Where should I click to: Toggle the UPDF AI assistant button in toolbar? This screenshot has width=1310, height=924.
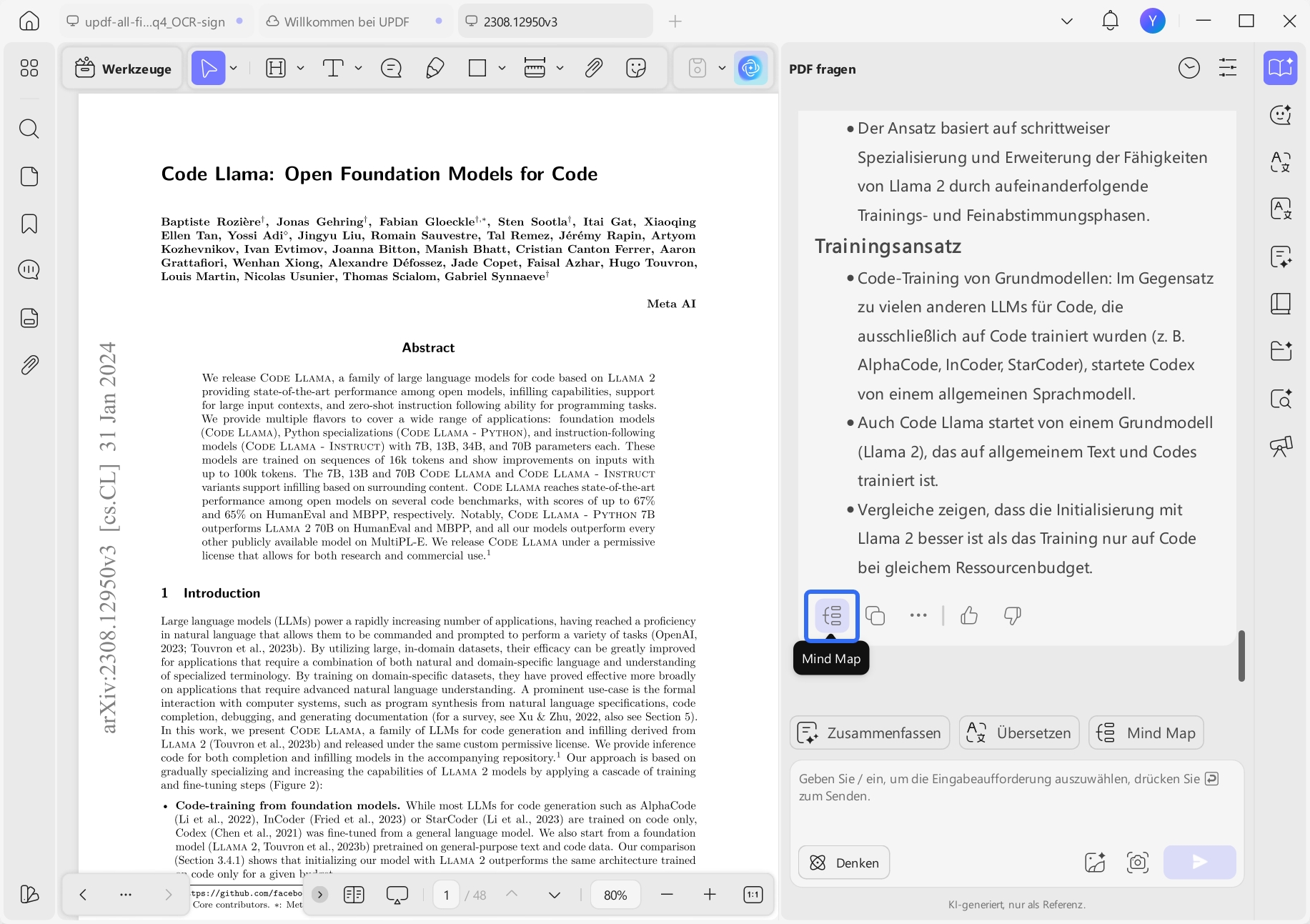750,68
